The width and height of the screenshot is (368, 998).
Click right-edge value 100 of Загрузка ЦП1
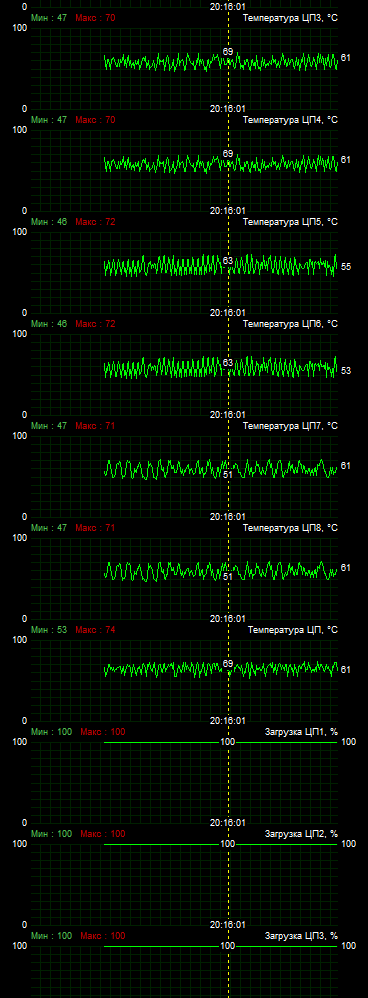coord(348,741)
